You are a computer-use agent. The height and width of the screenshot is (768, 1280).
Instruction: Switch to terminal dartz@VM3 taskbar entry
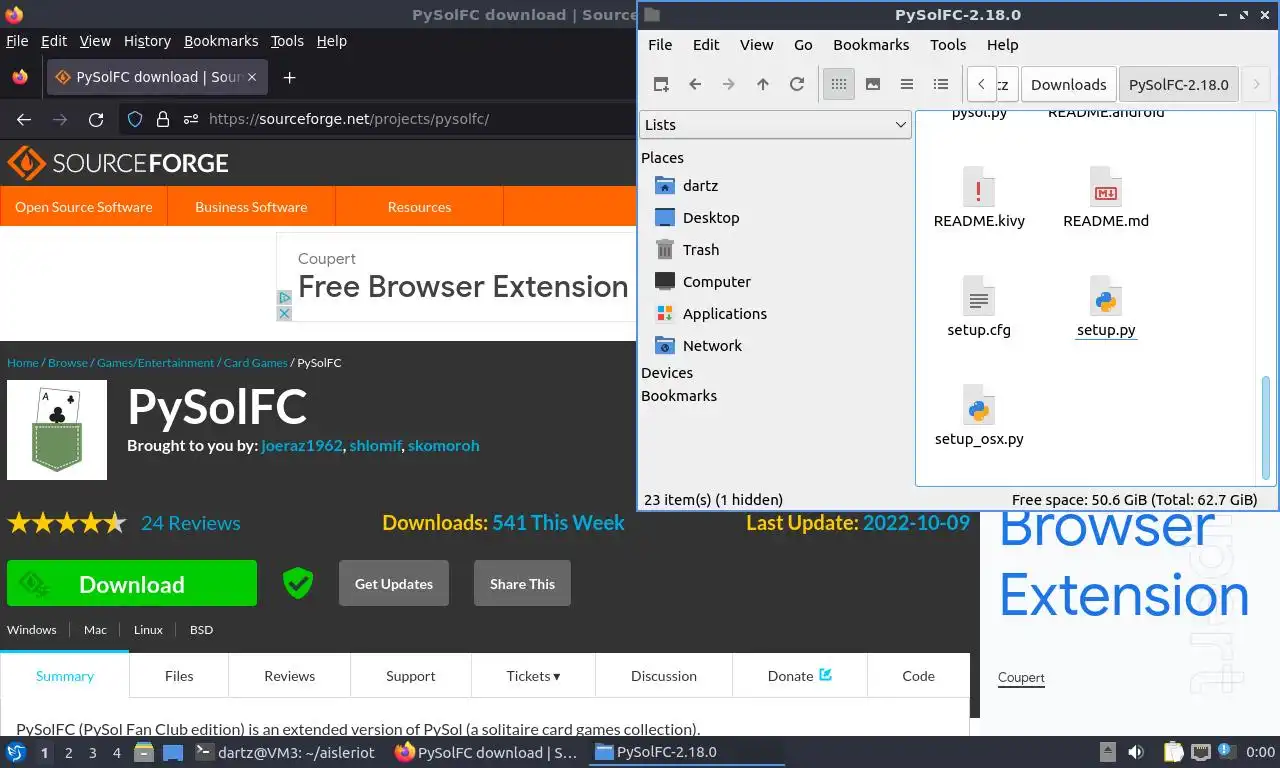(287, 752)
